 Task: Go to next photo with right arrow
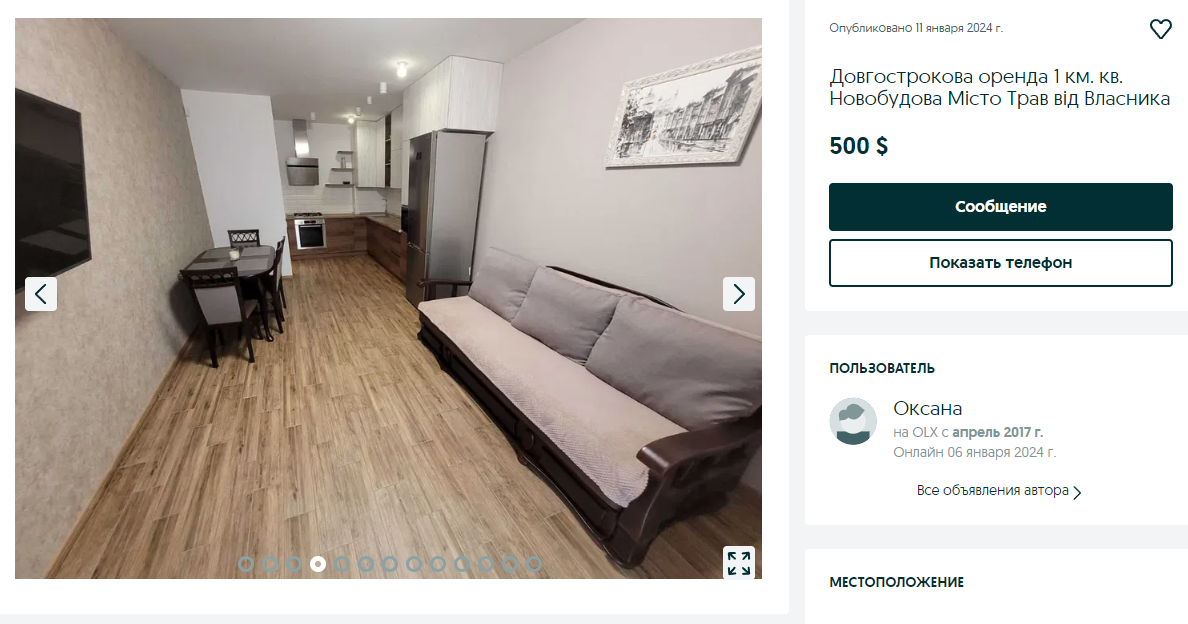click(x=739, y=294)
